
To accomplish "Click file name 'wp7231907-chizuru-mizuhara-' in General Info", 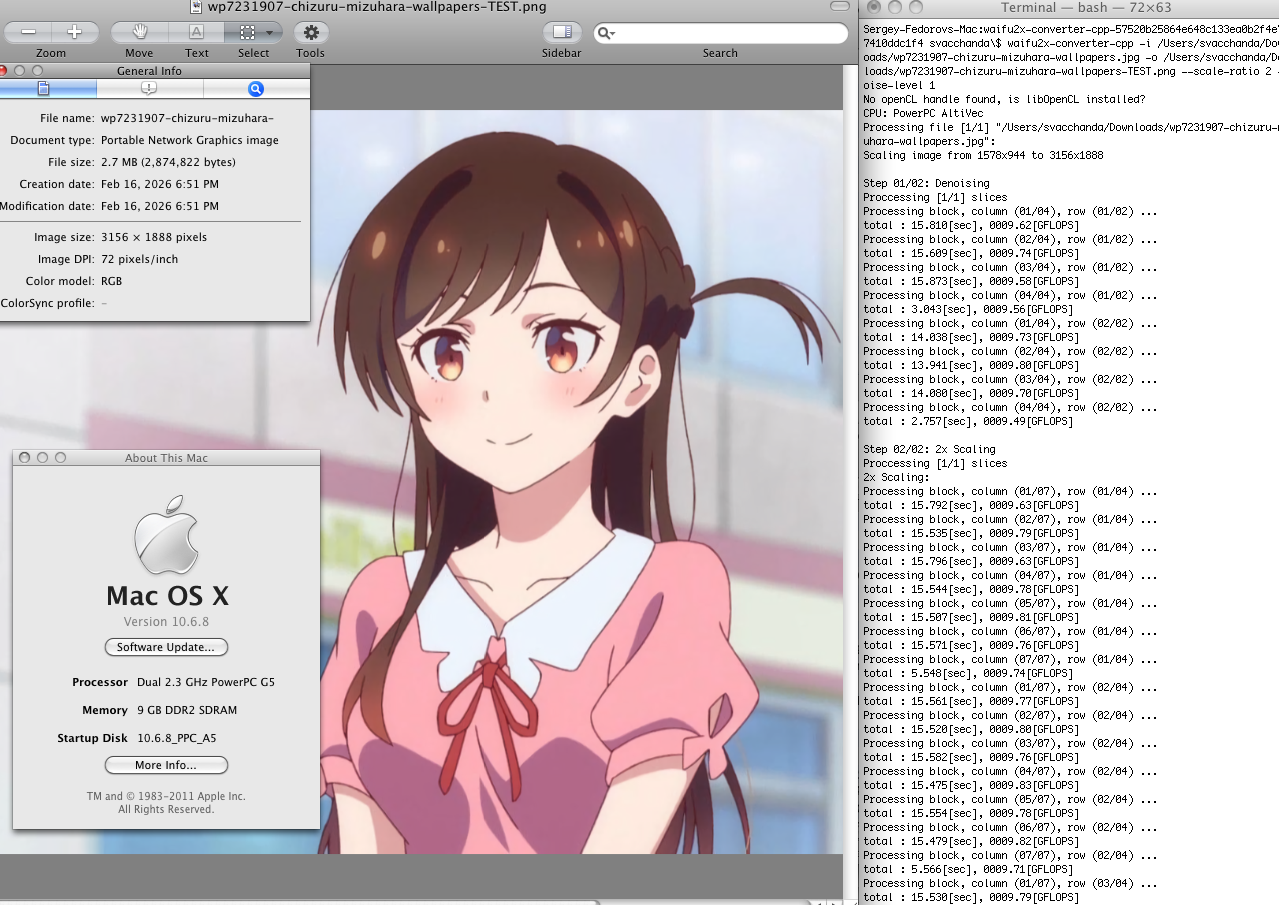I will coord(188,118).
